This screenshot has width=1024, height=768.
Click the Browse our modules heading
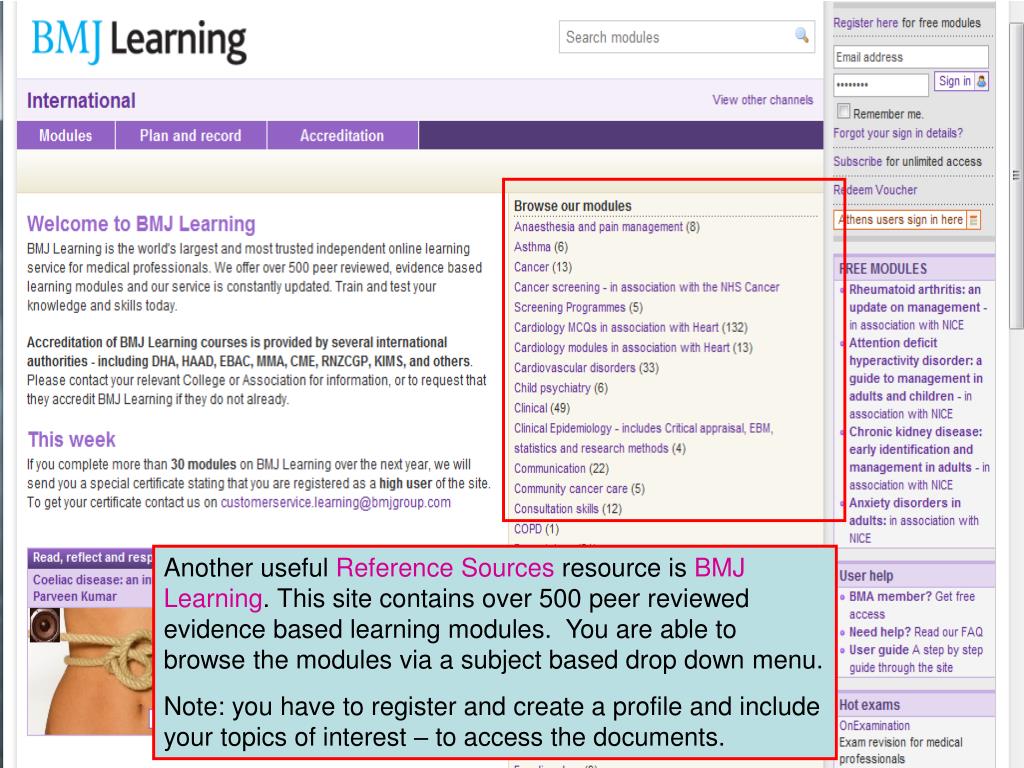coord(573,206)
